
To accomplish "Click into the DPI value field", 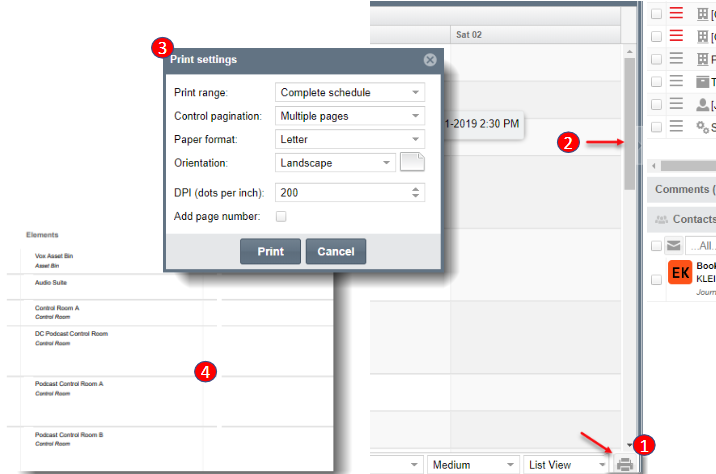I will click(342, 193).
